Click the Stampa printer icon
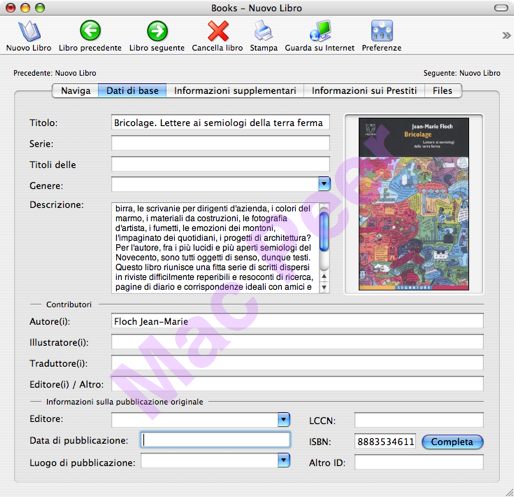This screenshot has height=497, width=514. [263, 31]
